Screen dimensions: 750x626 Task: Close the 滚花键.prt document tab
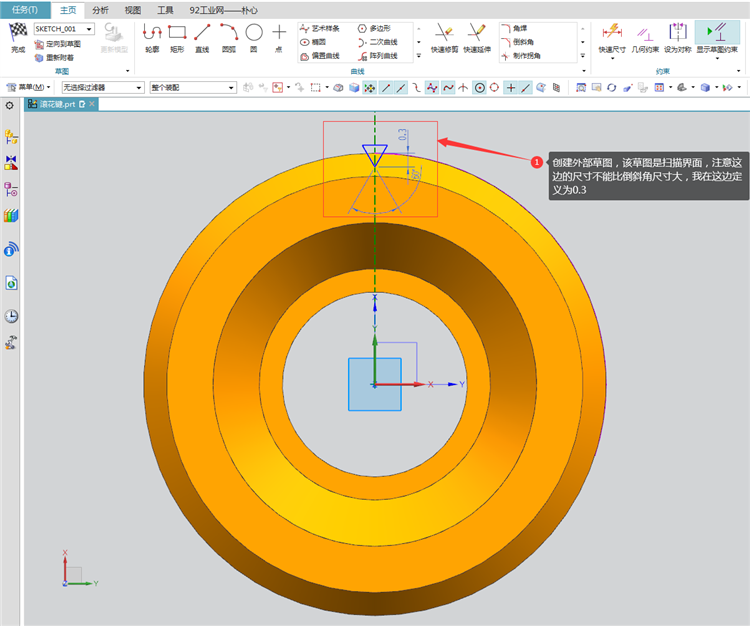tap(92, 104)
